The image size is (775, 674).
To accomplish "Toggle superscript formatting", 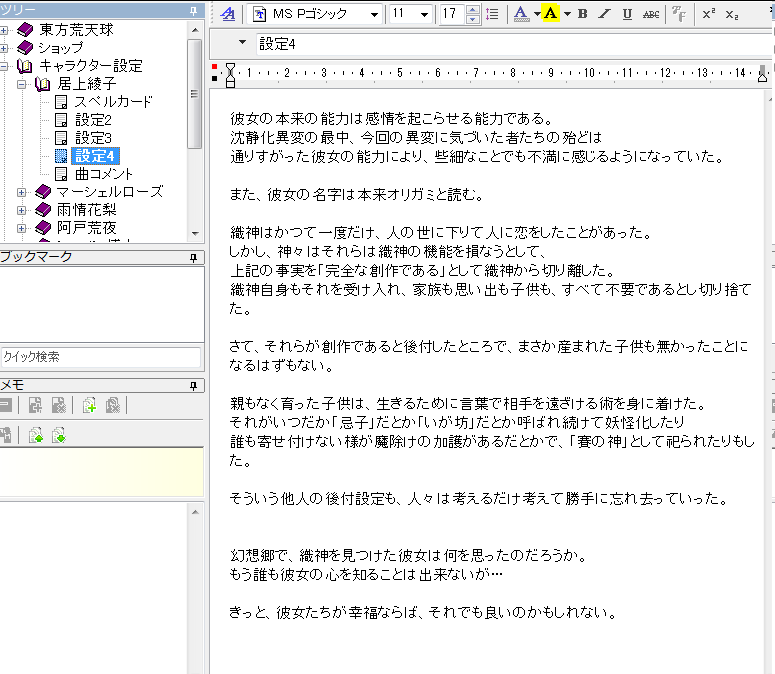I will pyautogui.click(x=709, y=14).
